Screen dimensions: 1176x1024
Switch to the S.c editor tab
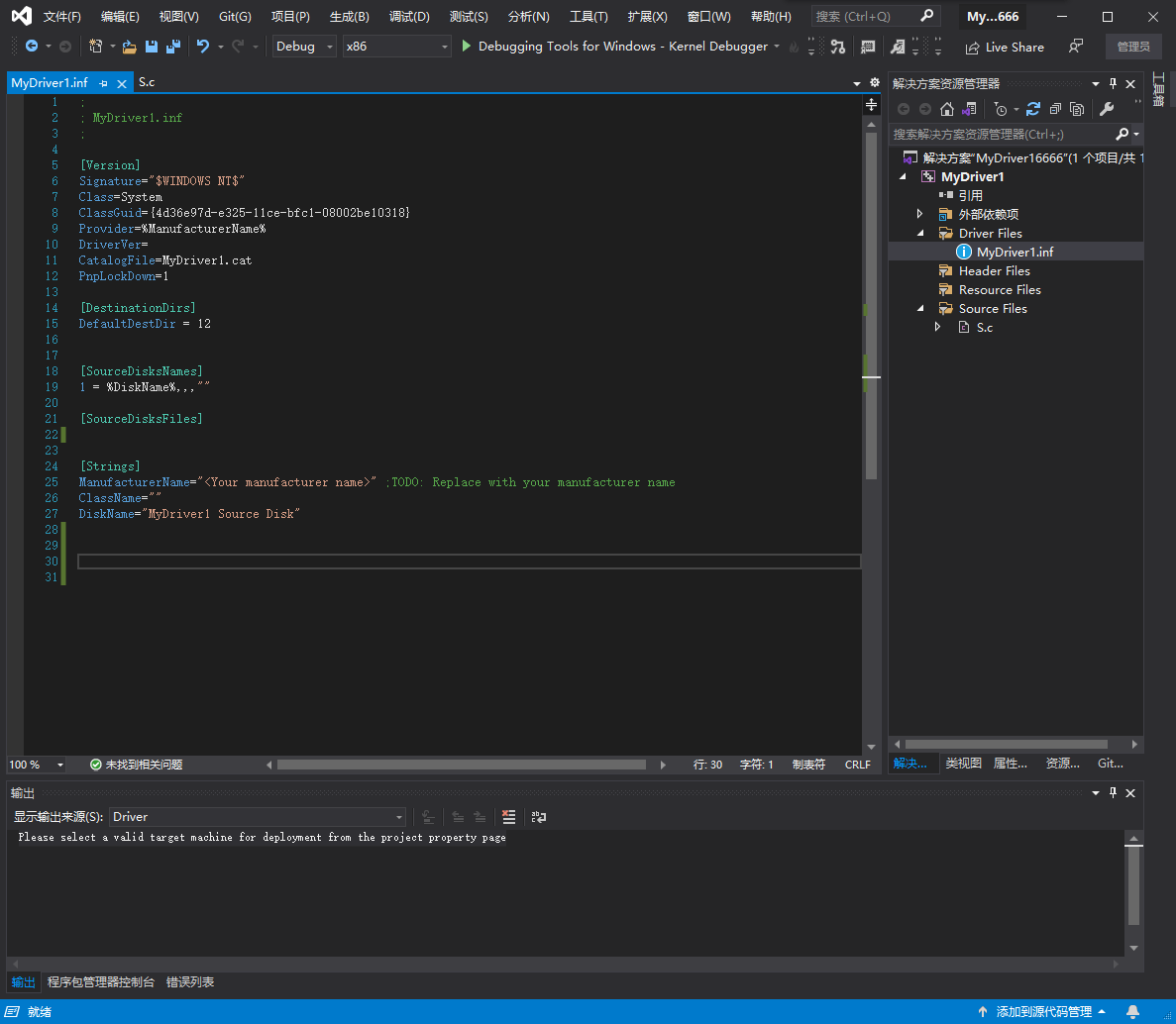tap(147, 82)
